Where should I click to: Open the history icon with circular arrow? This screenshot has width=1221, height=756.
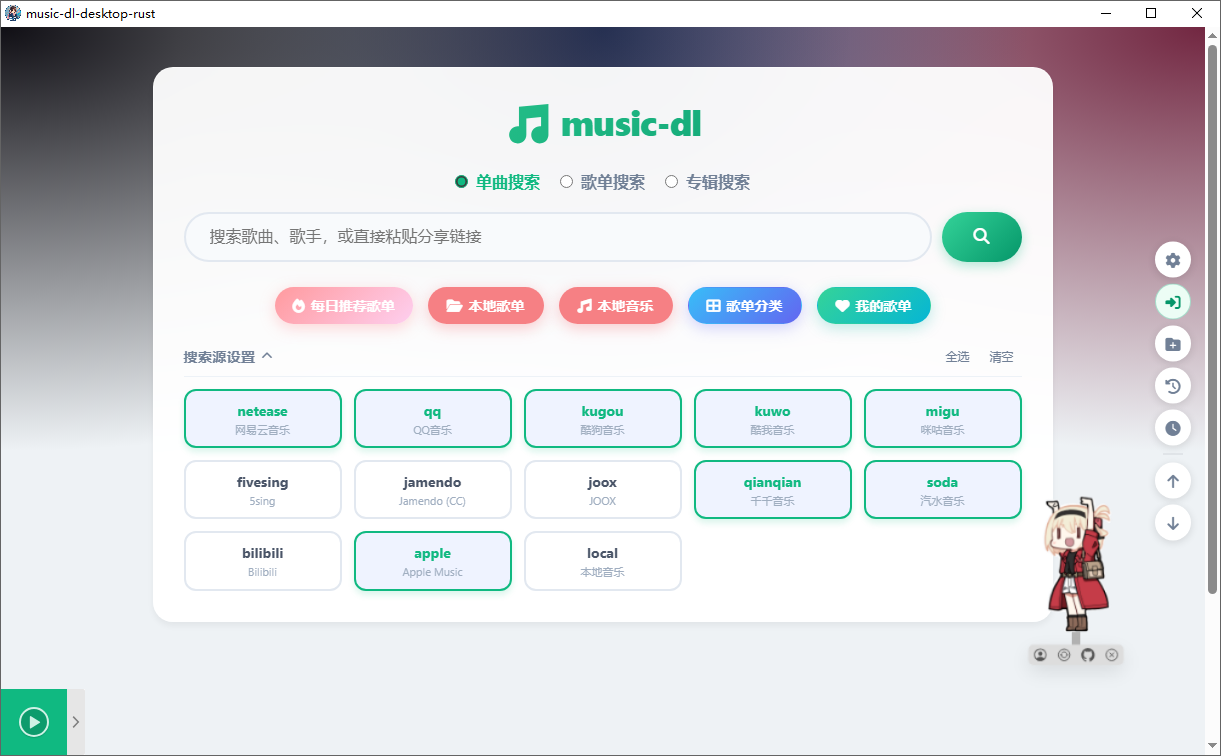tap(1173, 386)
